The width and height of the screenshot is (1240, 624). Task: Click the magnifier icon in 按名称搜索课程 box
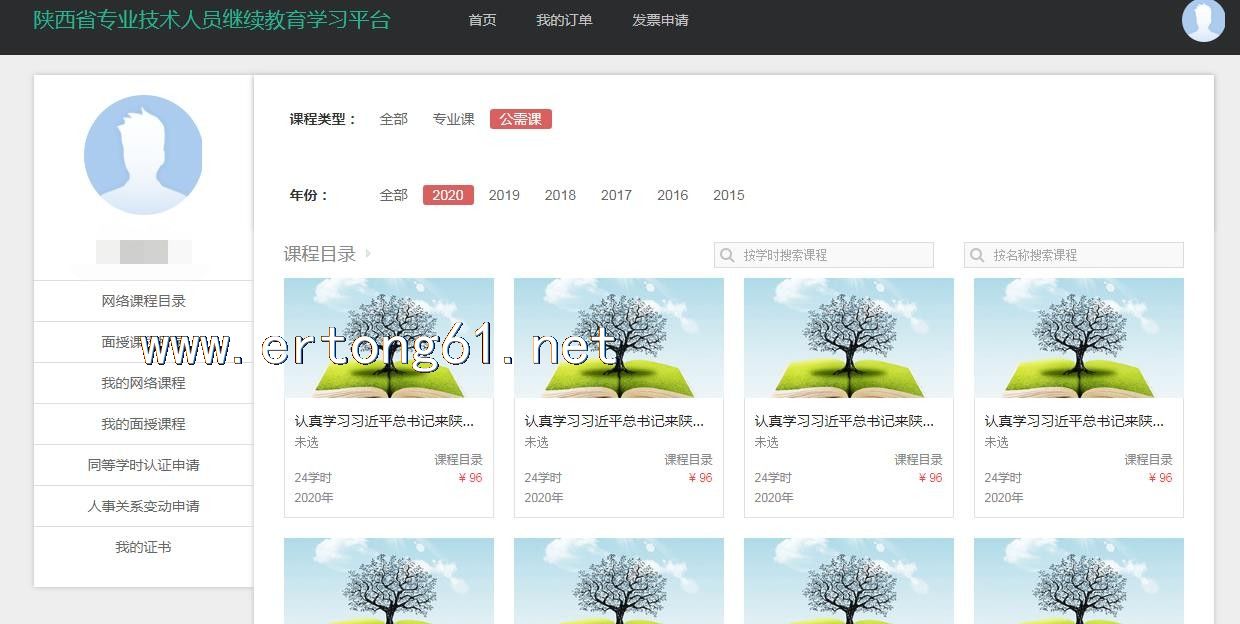point(976,255)
